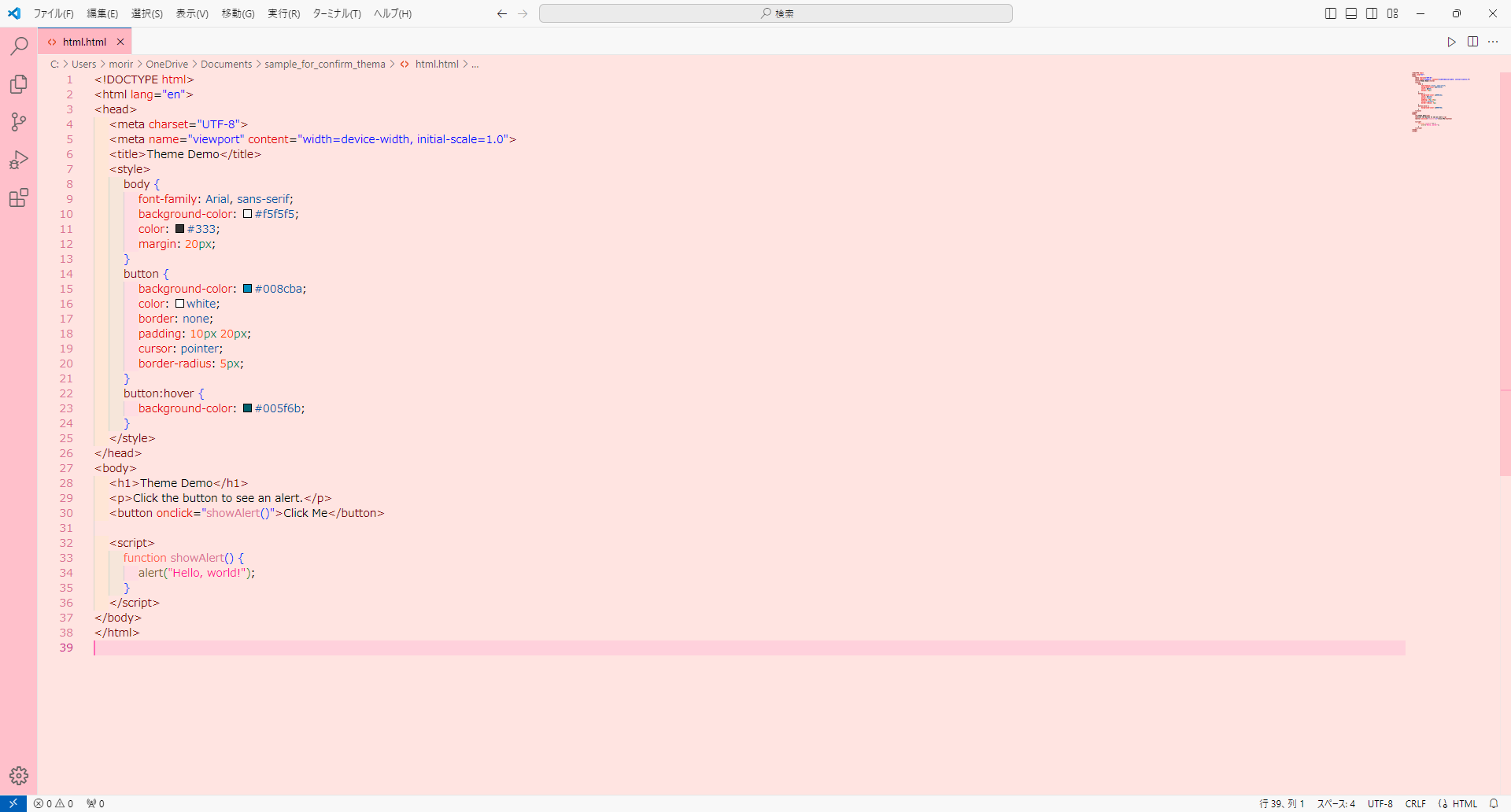This screenshot has height=812, width=1511.
Task: Toggle the primary side bar
Action: (1331, 13)
